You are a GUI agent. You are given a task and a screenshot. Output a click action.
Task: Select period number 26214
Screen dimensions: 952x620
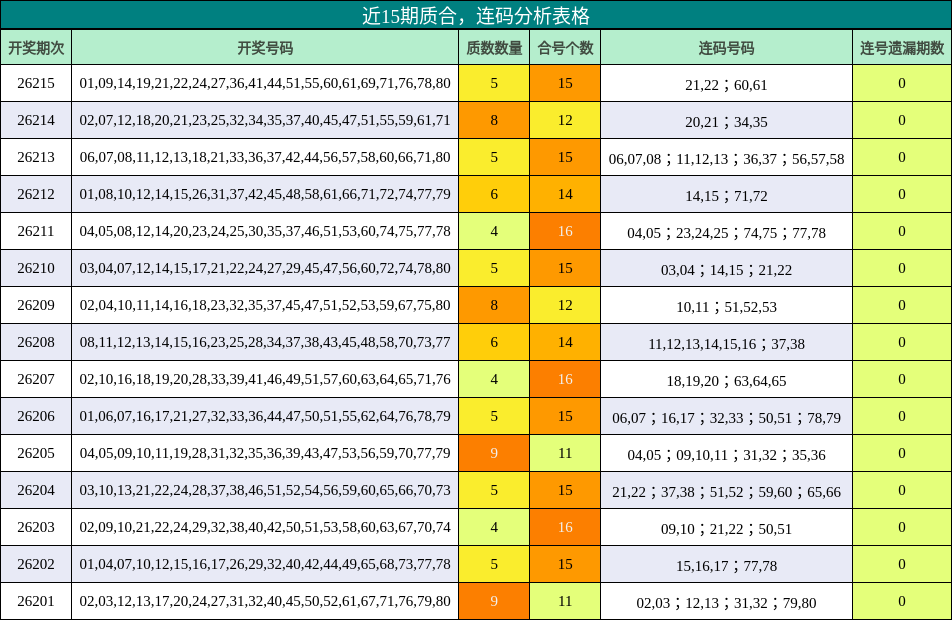pyautogui.click(x=36, y=120)
